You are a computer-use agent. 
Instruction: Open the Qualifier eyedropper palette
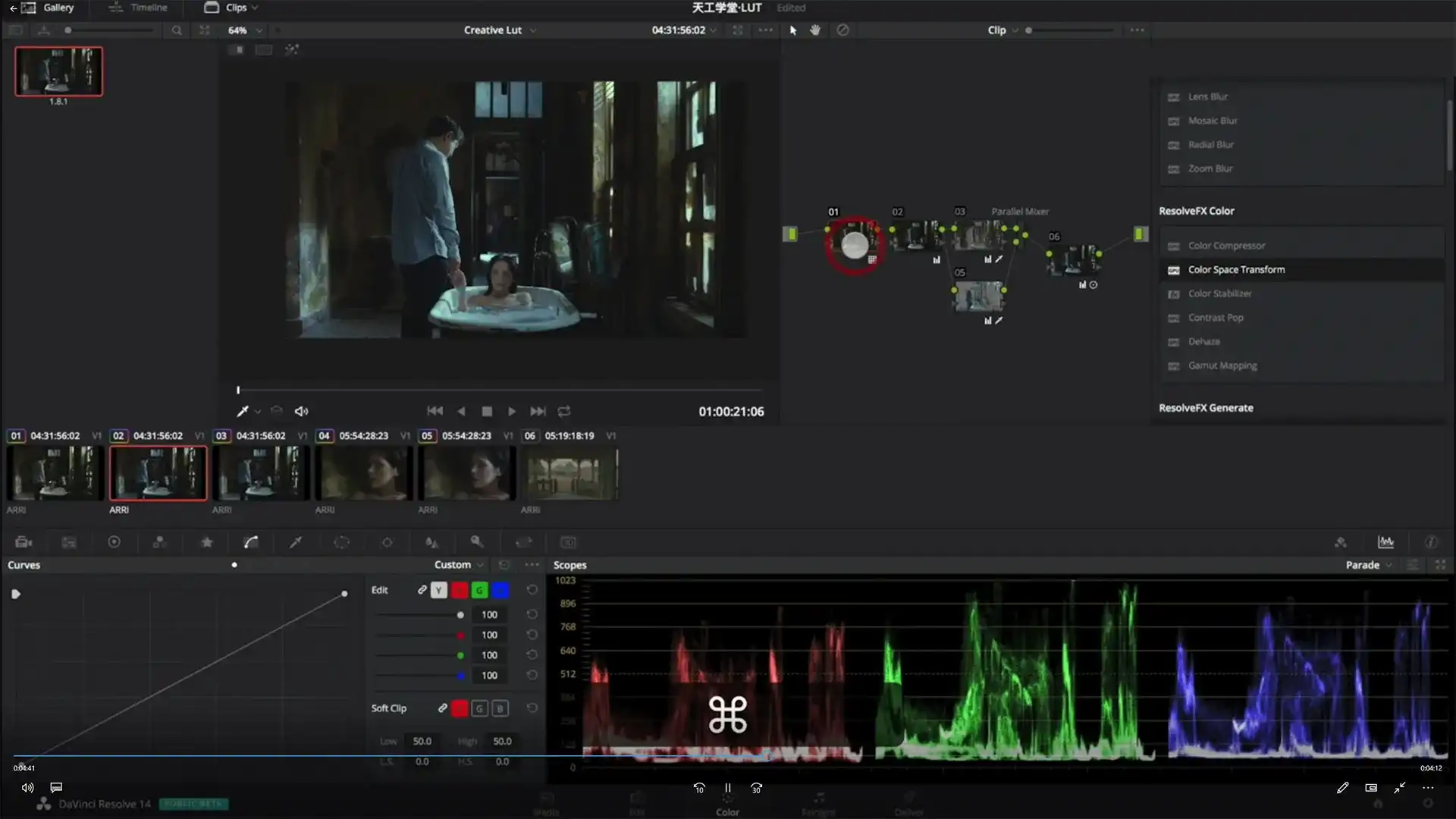click(x=296, y=542)
